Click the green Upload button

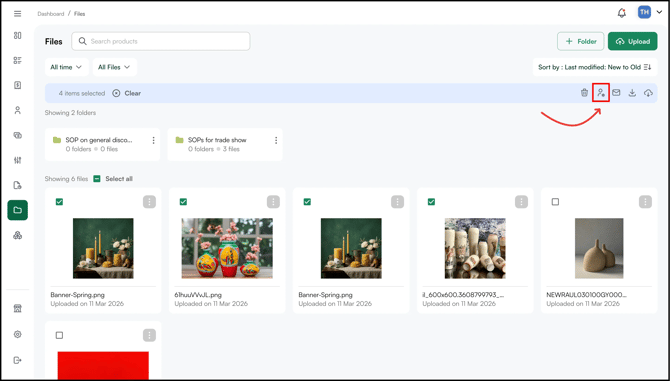[633, 41]
